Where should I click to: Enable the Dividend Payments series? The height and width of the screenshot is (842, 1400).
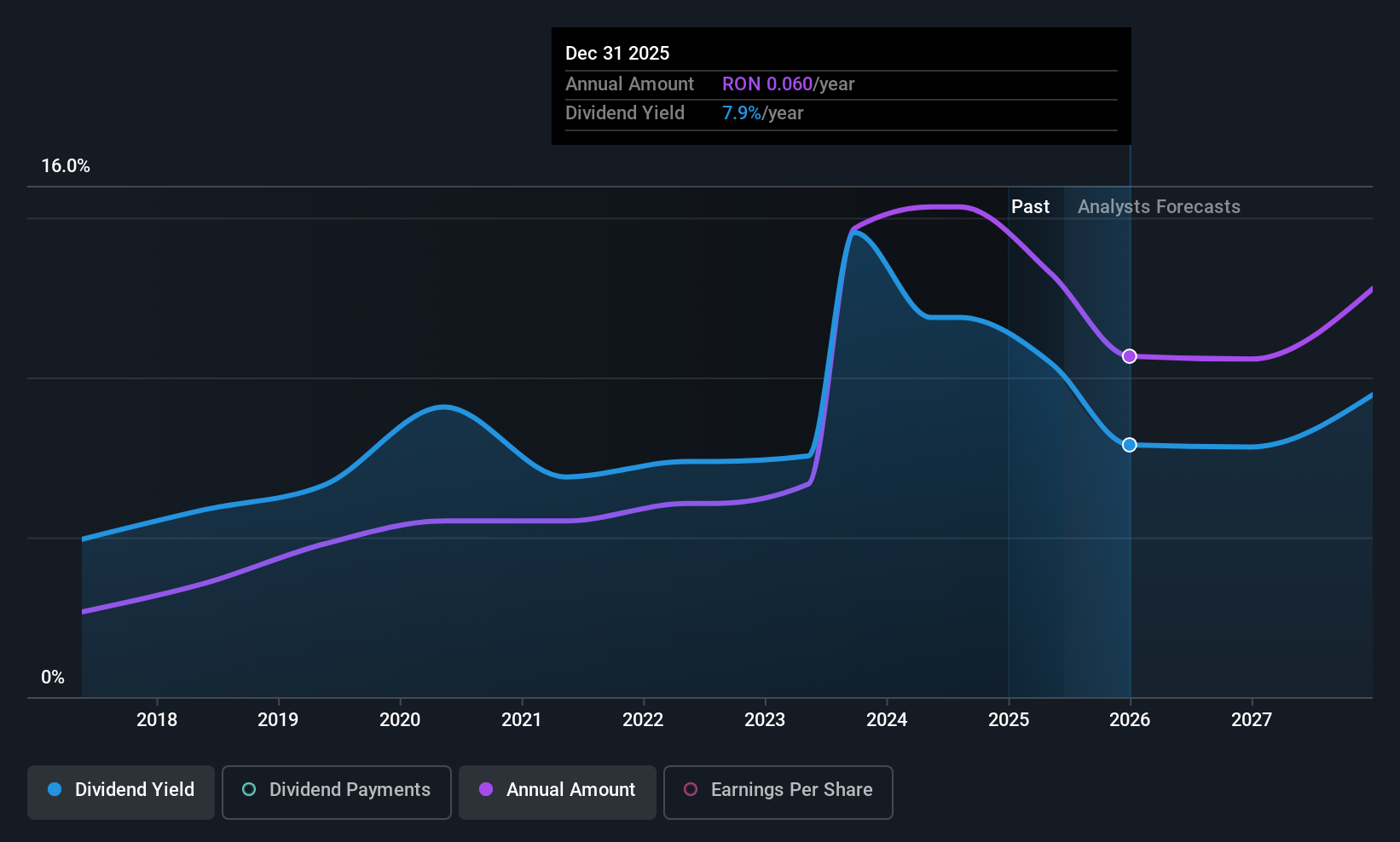[x=336, y=792]
